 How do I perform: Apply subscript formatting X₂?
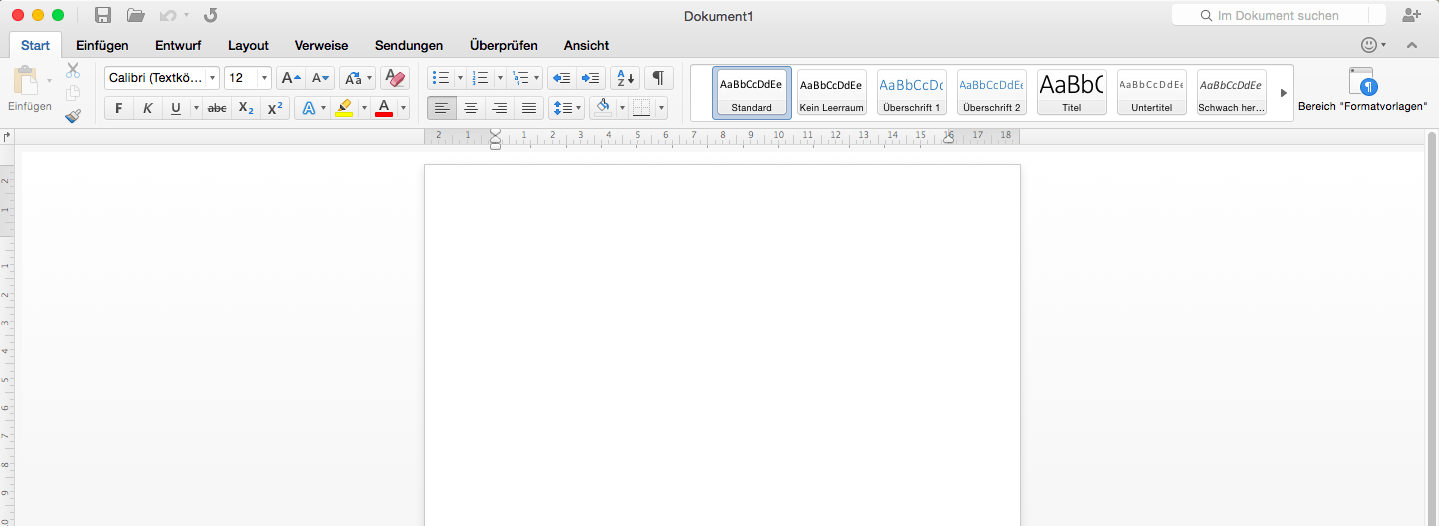246,108
